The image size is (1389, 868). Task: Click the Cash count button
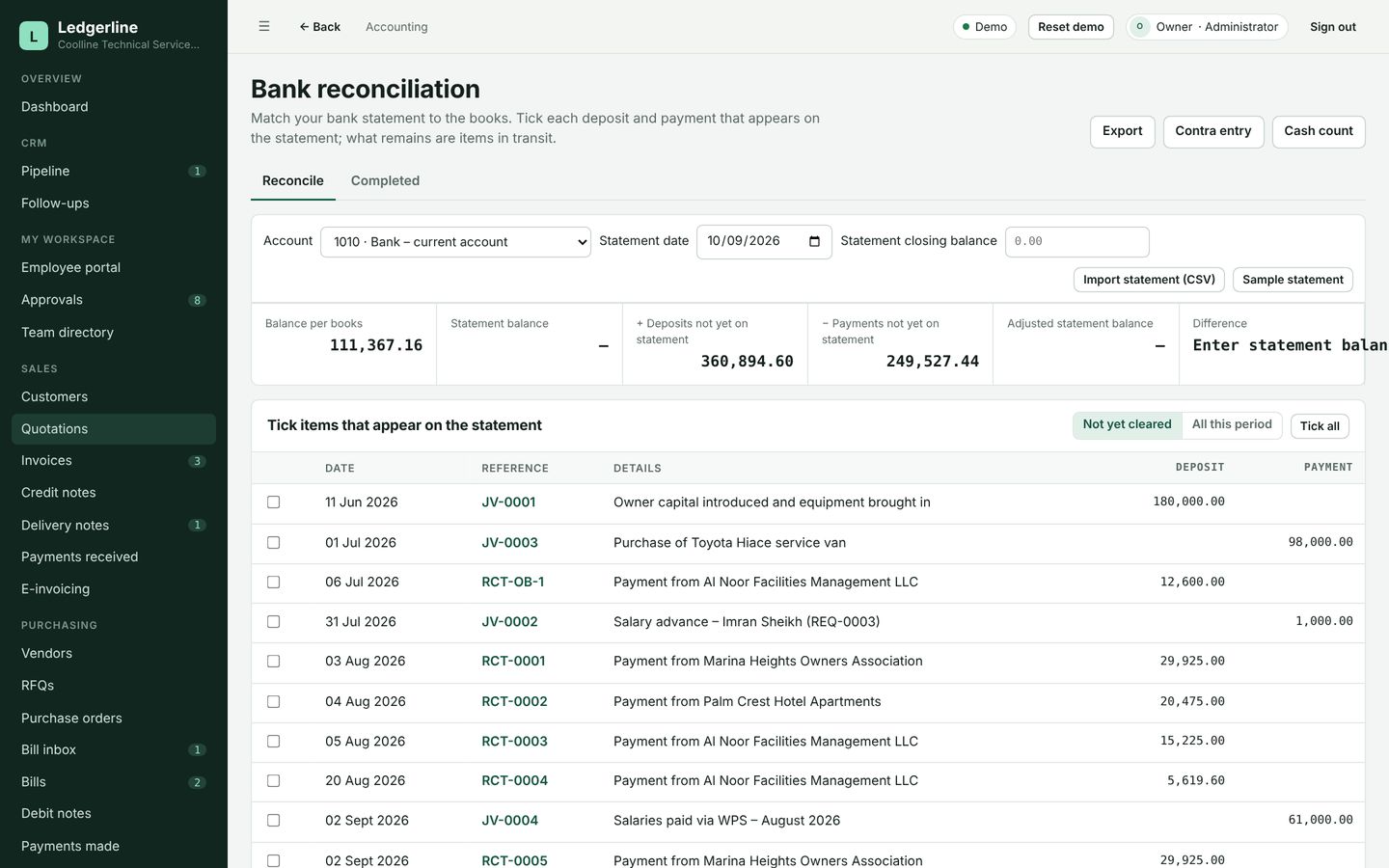[x=1319, y=131]
